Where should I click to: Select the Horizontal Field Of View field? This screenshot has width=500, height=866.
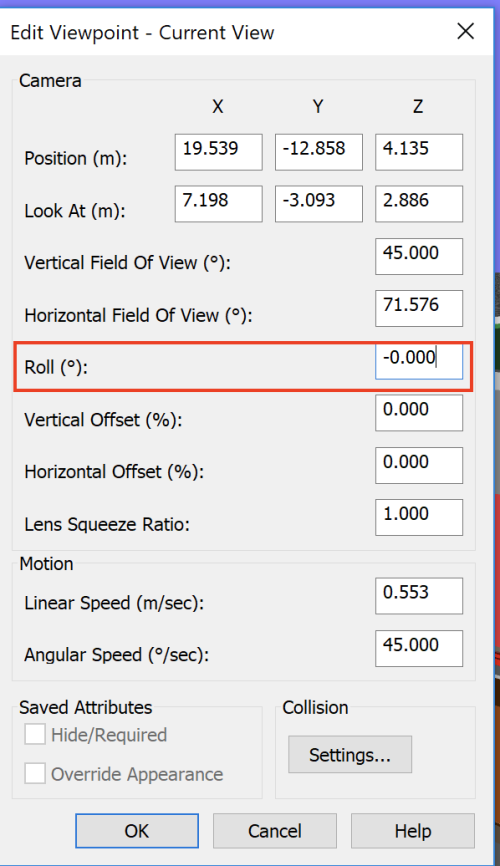point(419,308)
